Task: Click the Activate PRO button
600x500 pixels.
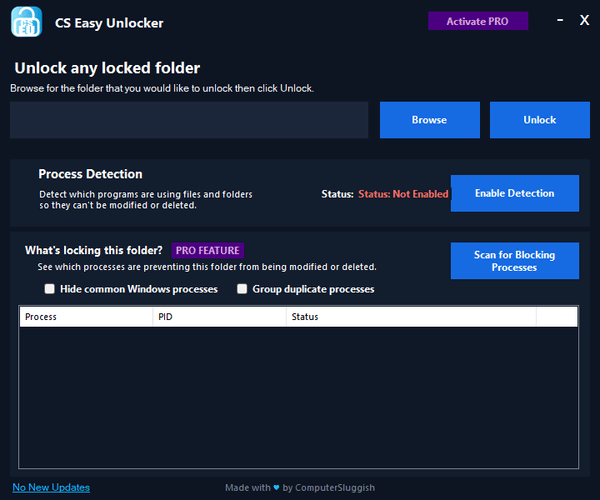Action: coord(478,21)
